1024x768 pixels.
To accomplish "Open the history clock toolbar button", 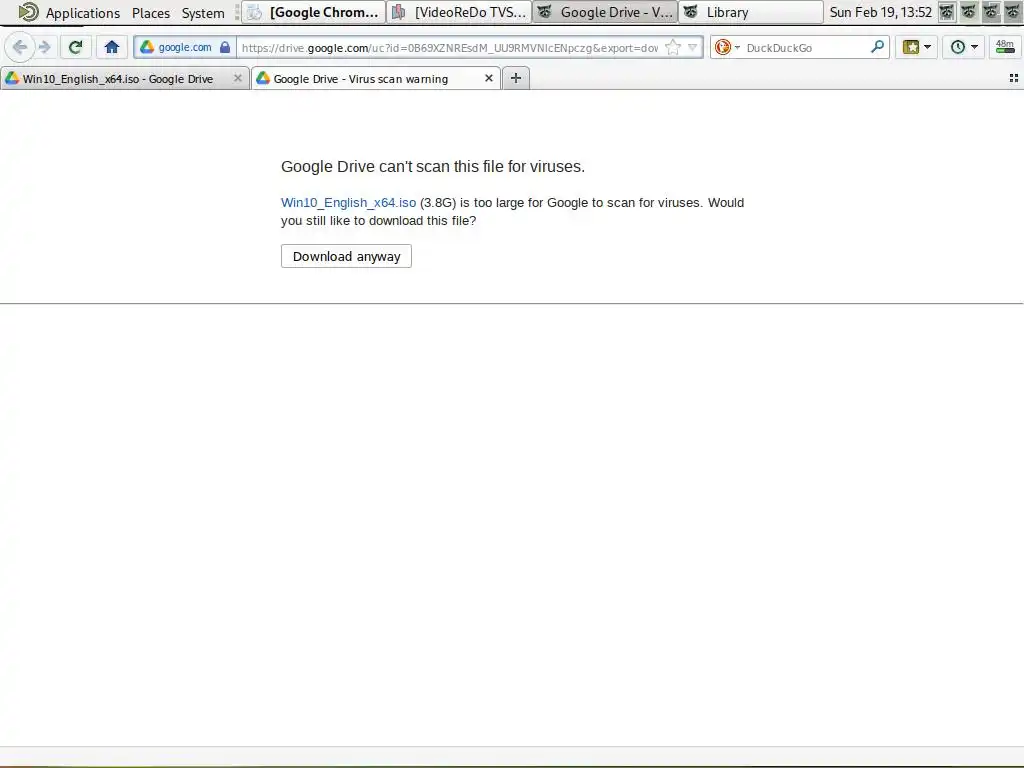I will (x=963, y=47).
